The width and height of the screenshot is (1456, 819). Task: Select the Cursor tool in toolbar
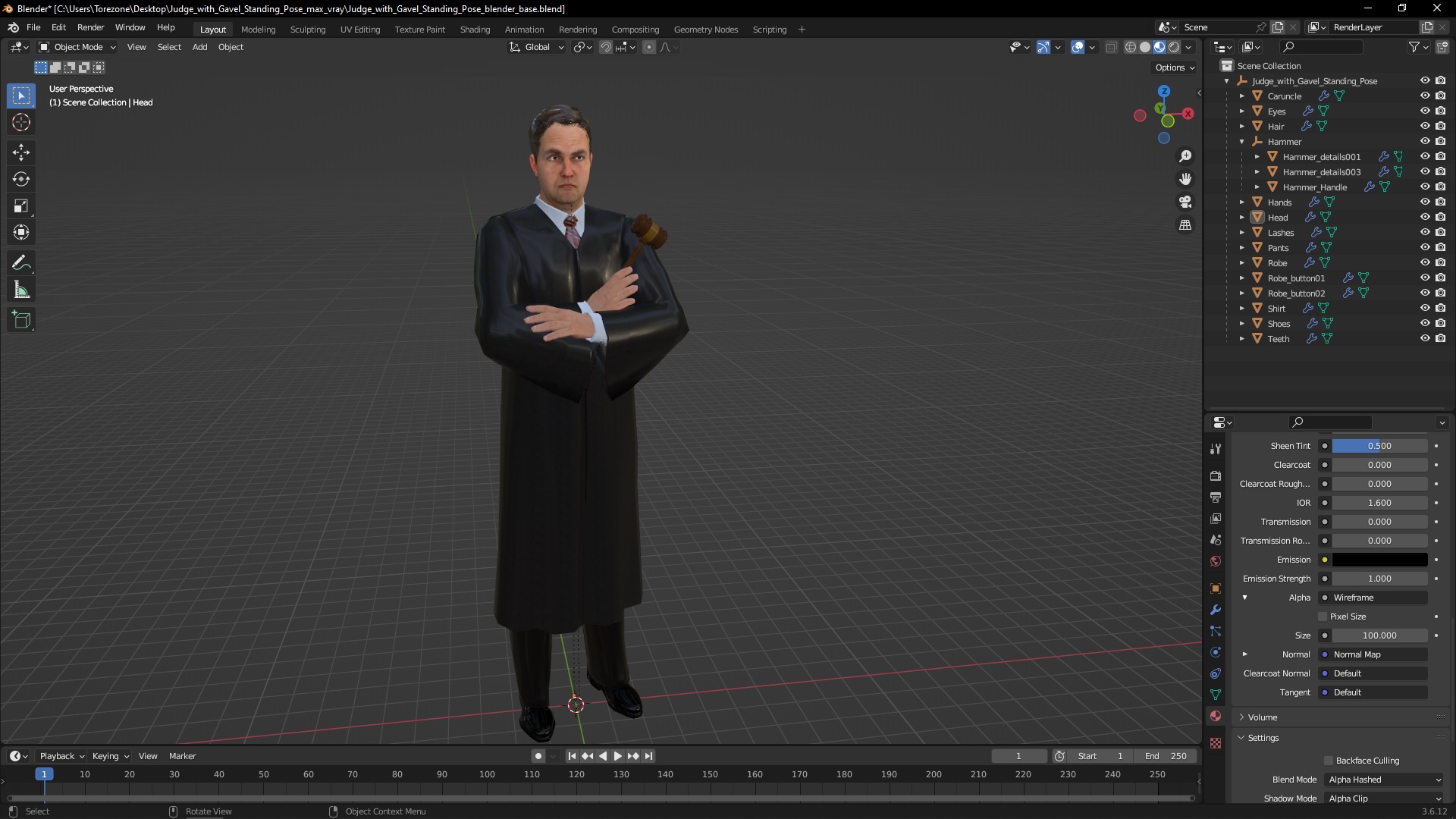(21, 122)
